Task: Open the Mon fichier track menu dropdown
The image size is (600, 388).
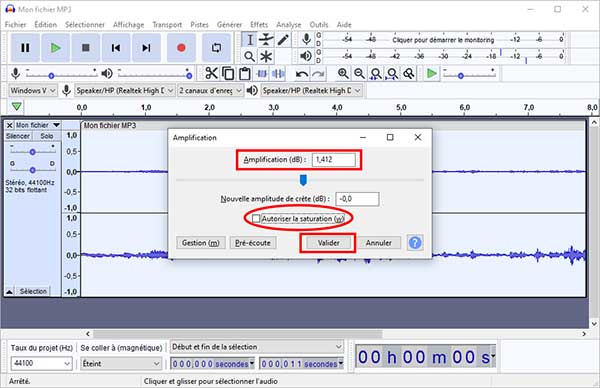Action: (x=38, y=125)
